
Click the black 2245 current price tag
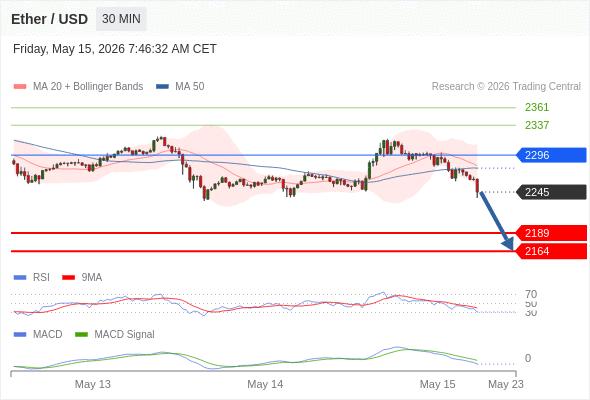(x=551, y=192)
